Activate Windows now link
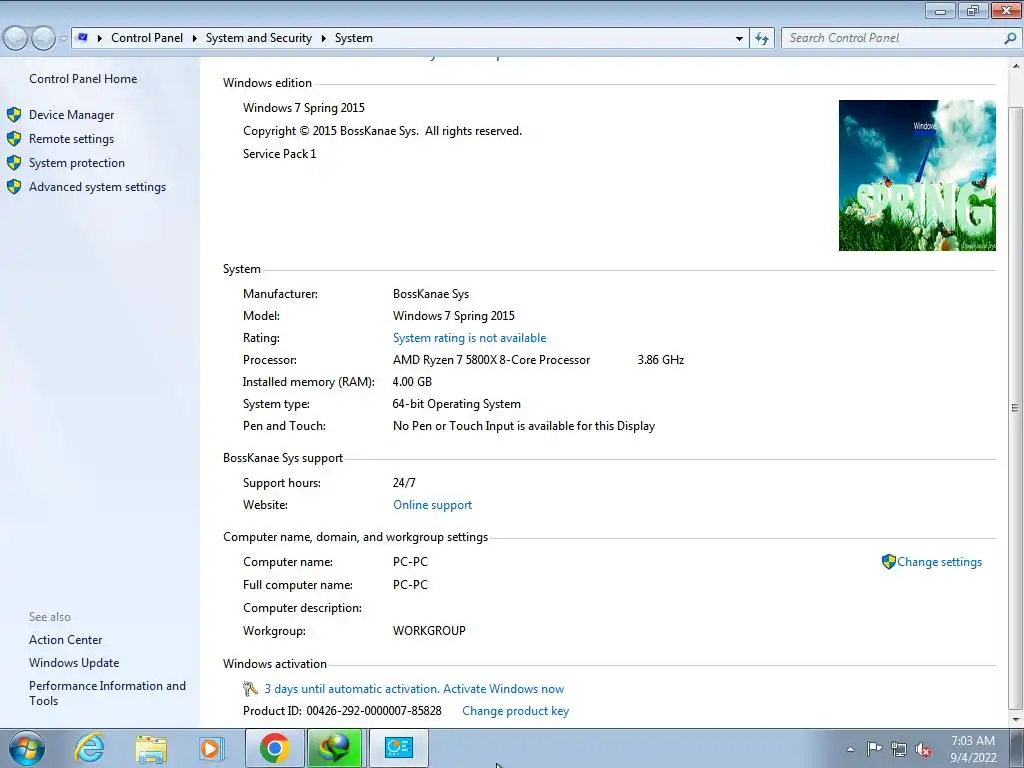Screen dimensions: 1024x768 [504, 689]
